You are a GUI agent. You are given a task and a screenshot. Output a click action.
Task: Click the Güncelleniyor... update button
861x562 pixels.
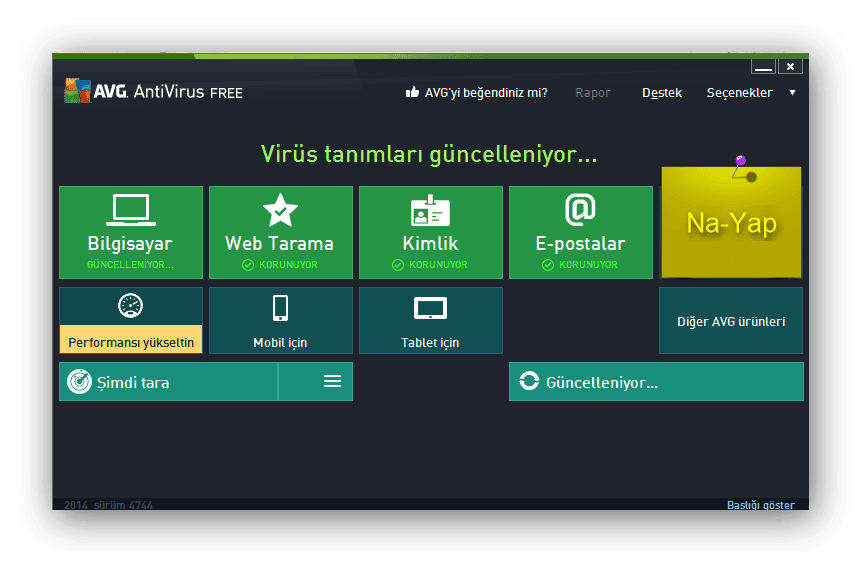click(x=656, y=381)
